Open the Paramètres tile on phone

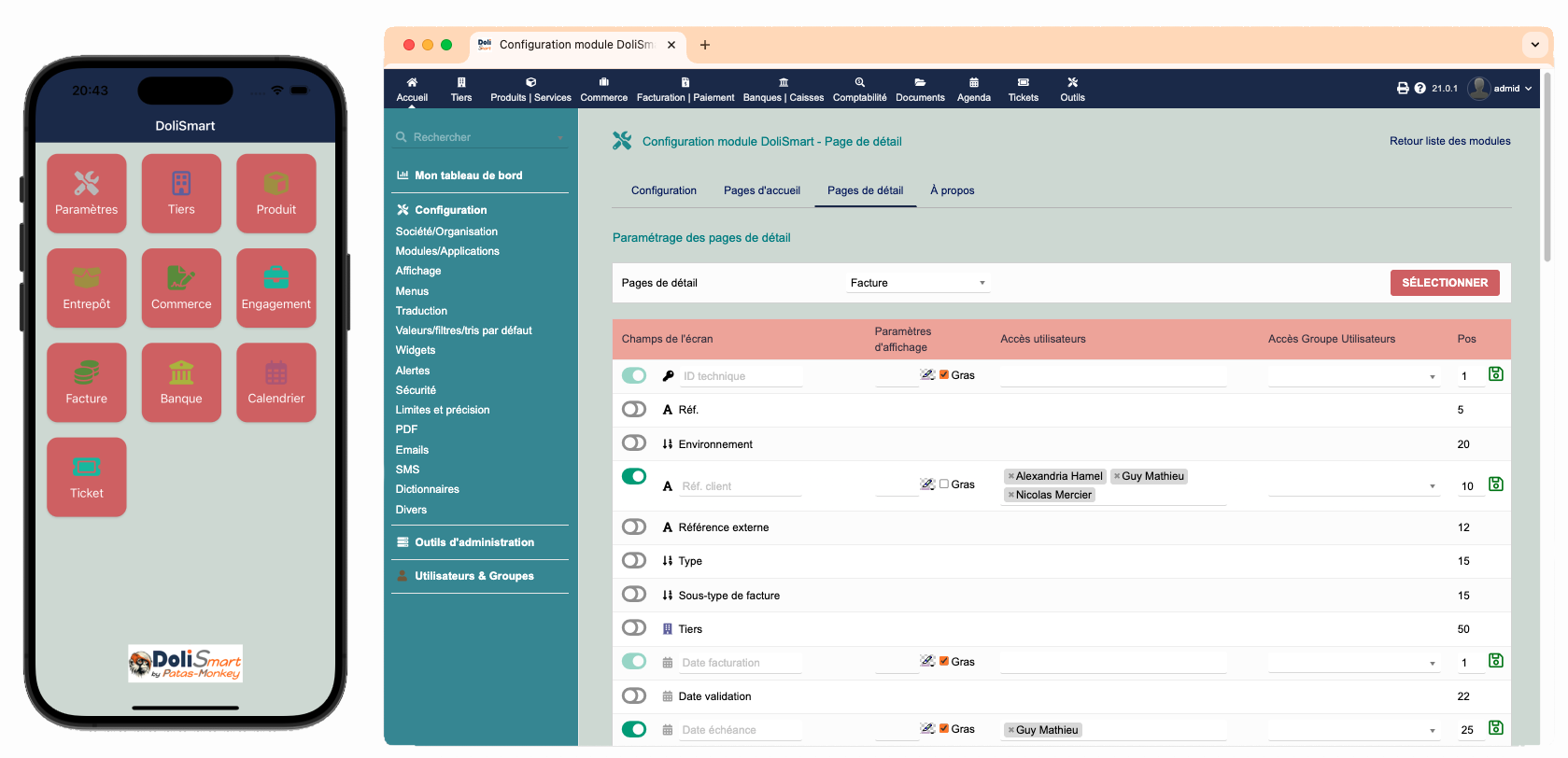[87, 193]
